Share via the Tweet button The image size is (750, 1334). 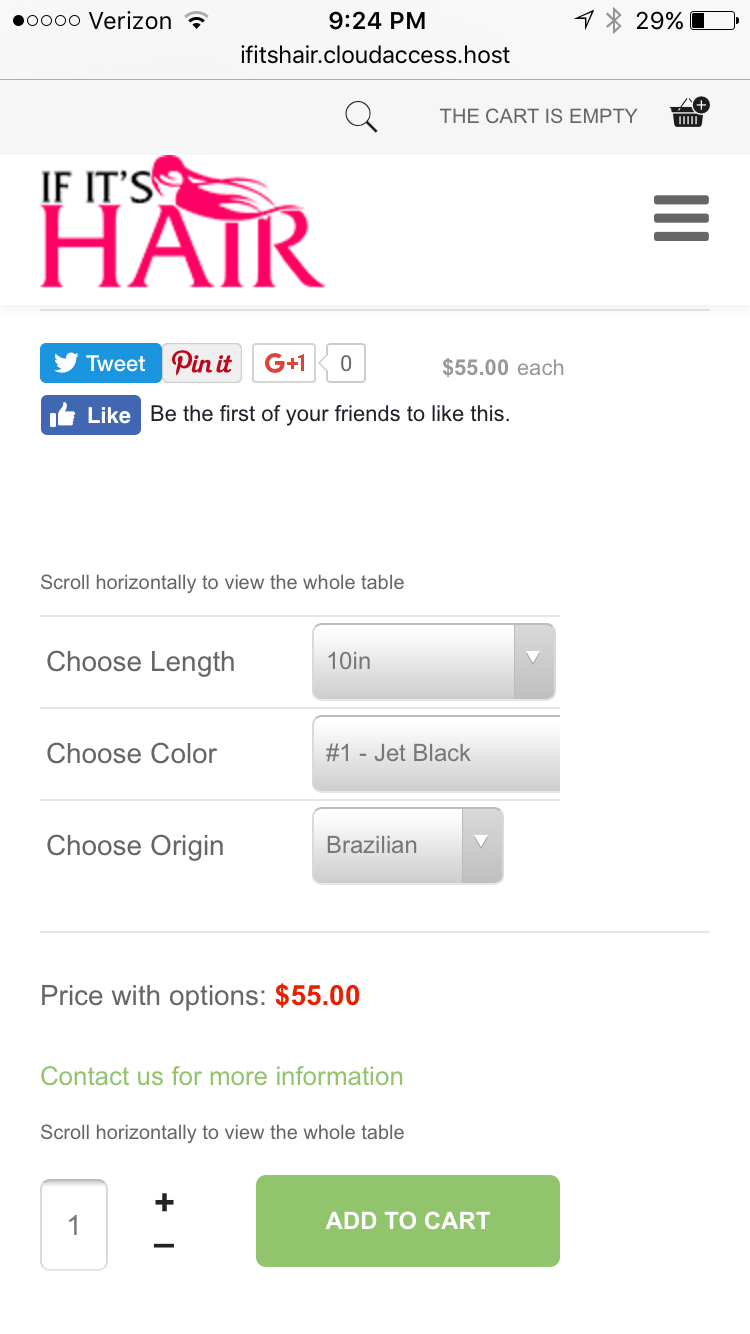point(100,363)
